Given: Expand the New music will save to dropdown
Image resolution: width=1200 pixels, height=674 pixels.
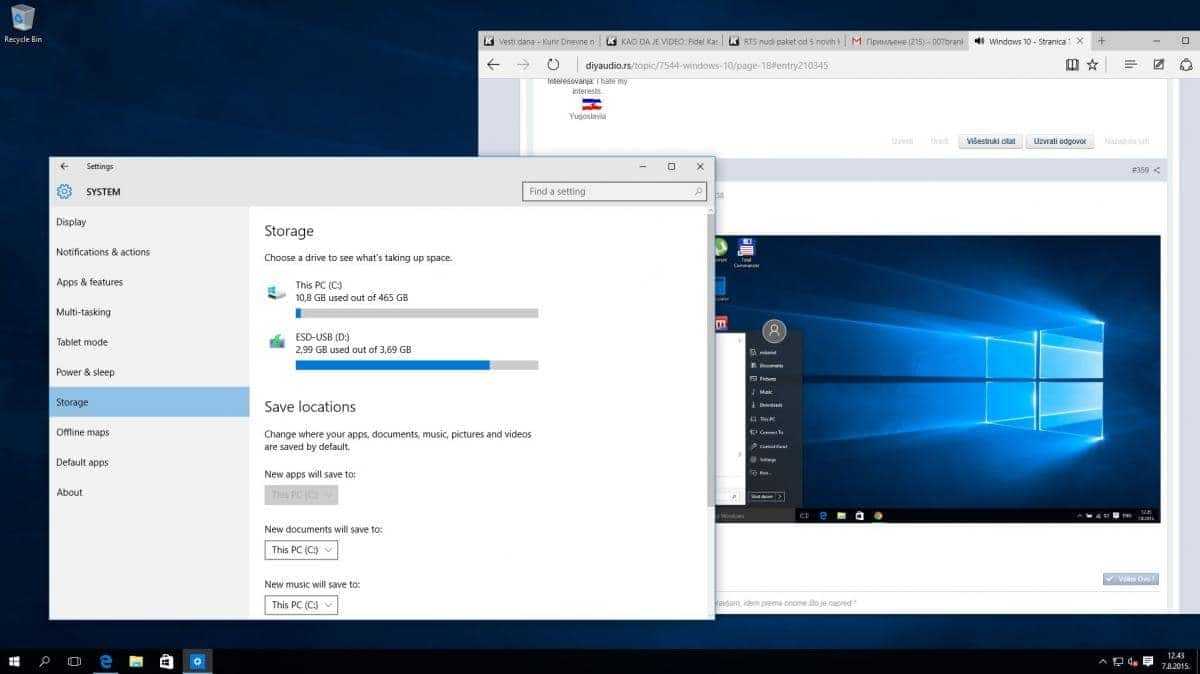Looking at the screenshot, I should [x=301, y=605].
